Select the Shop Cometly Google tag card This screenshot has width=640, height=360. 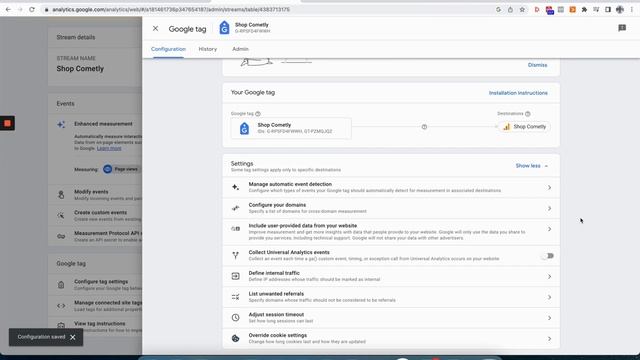[x=291, y=128]
